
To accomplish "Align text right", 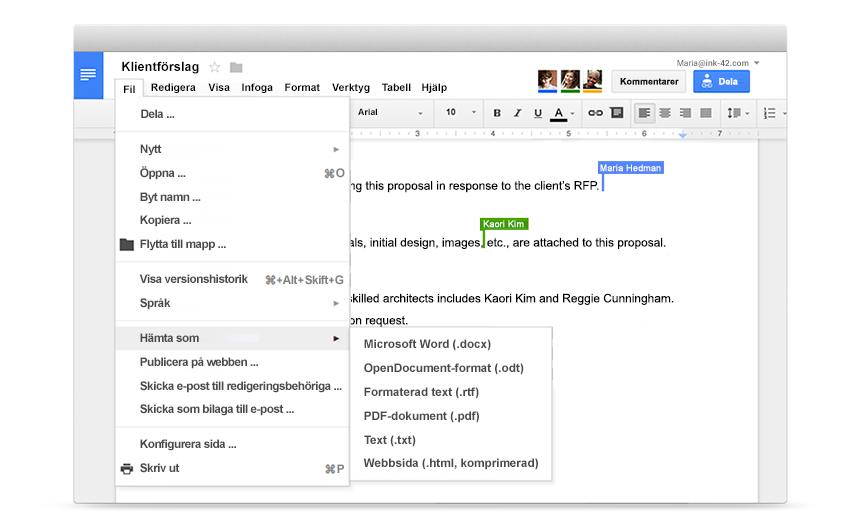I will [x=685, y=113].
